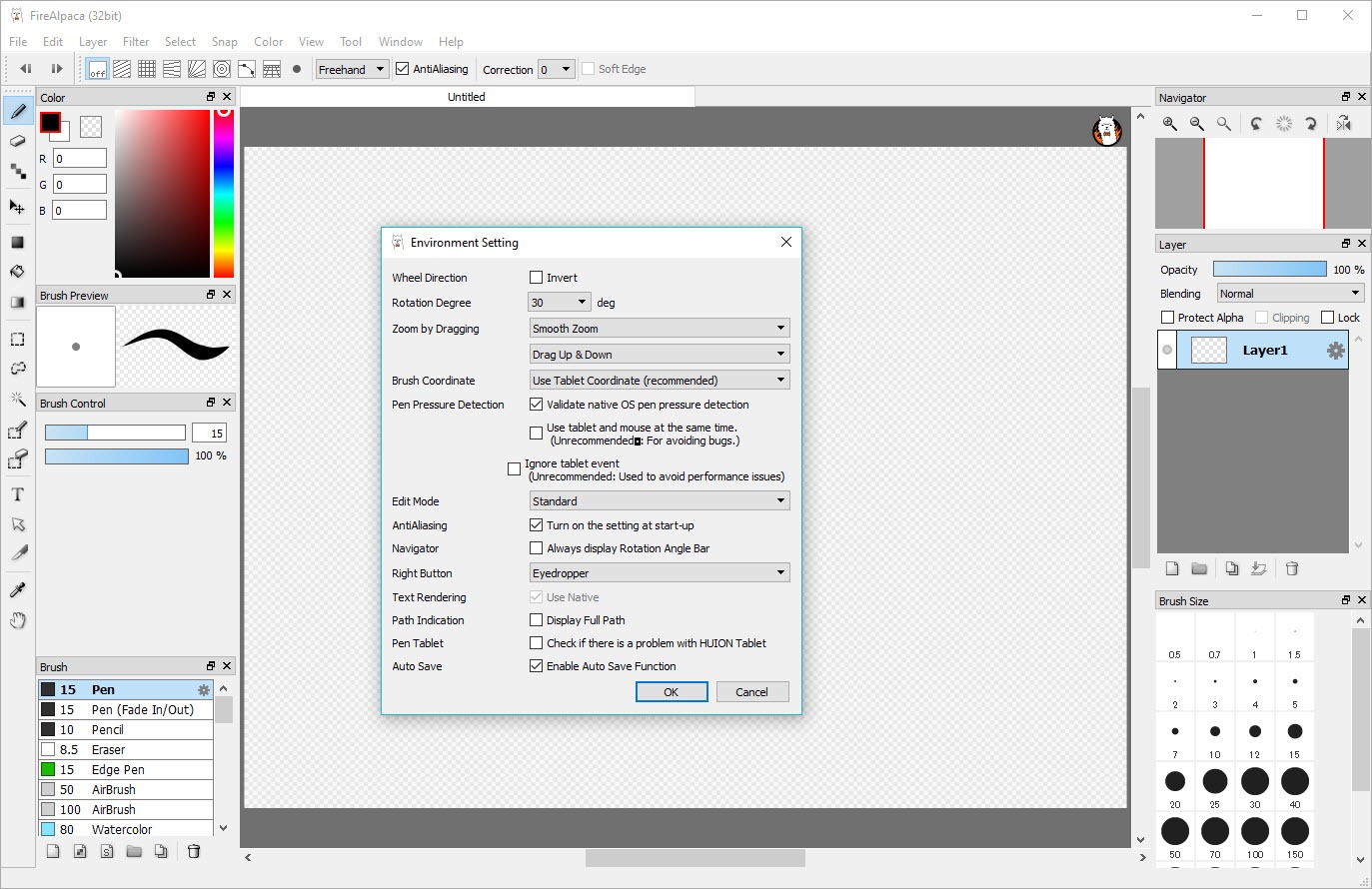Open the Snap menu

click(224, 42)
